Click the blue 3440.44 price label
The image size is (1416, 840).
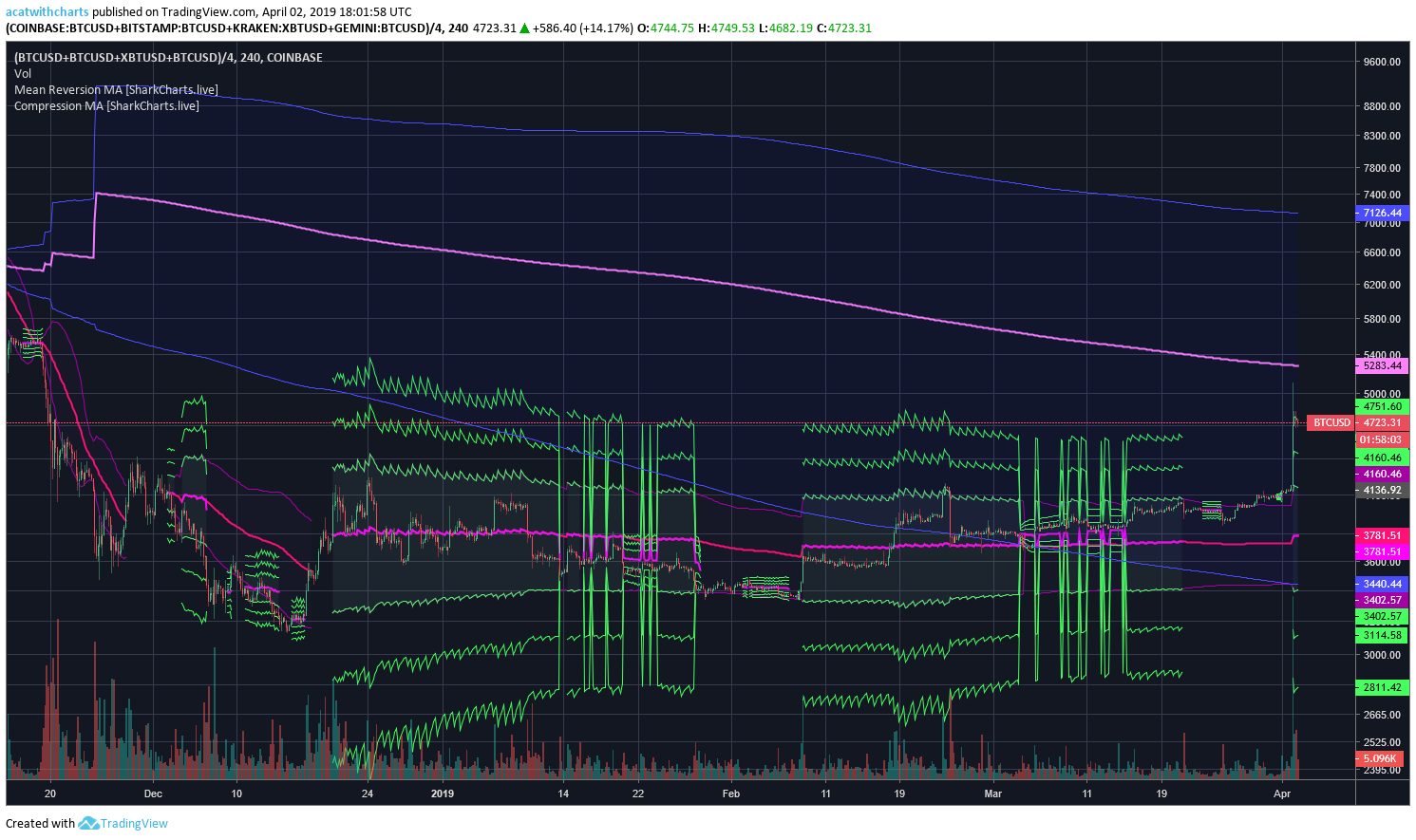(1382, 584)
